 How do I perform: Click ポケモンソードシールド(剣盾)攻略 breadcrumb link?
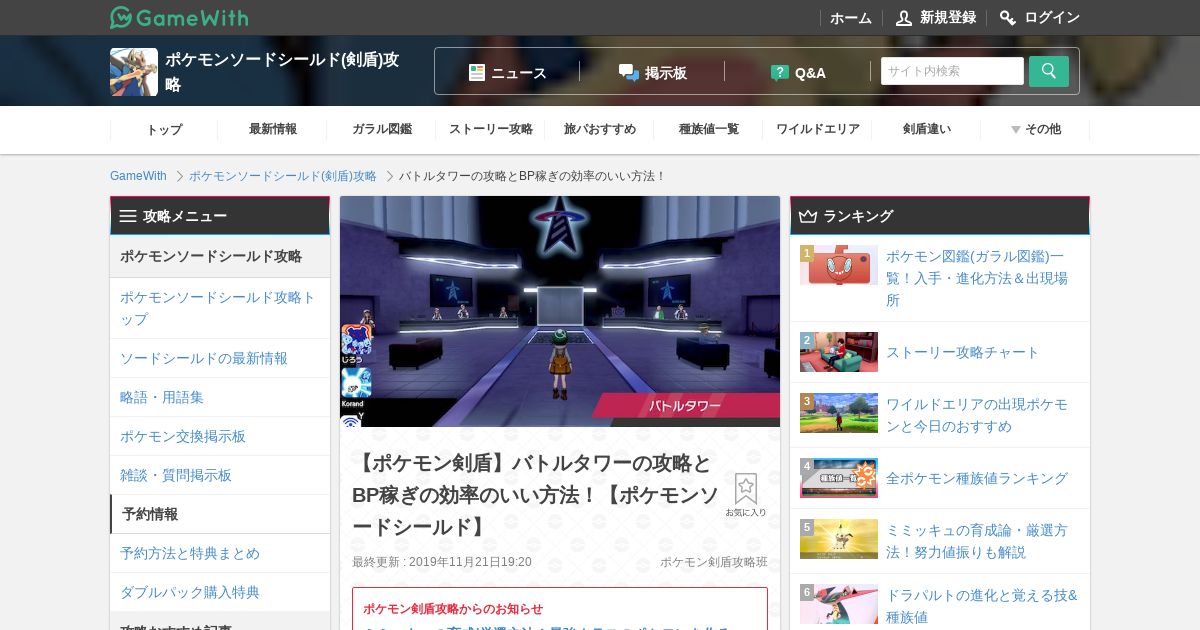283,176
